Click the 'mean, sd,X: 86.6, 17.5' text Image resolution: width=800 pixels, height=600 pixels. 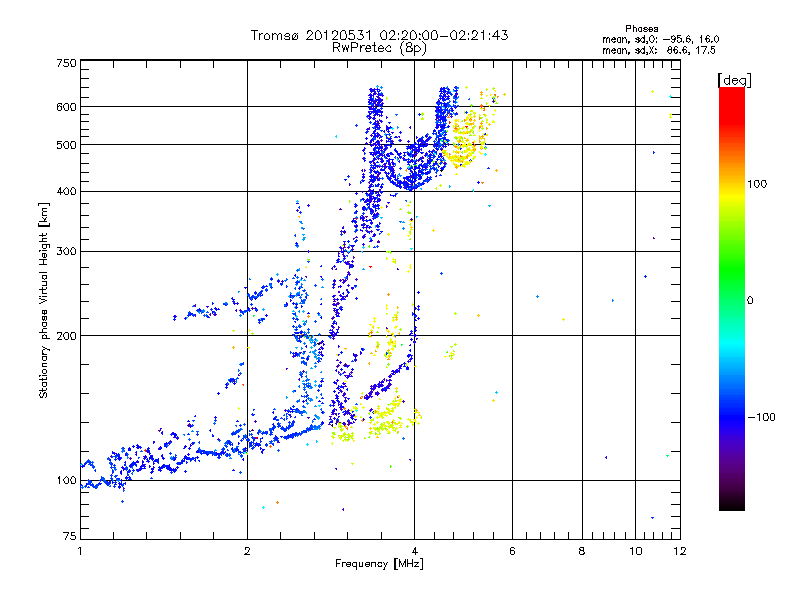[x=659, y=50]
